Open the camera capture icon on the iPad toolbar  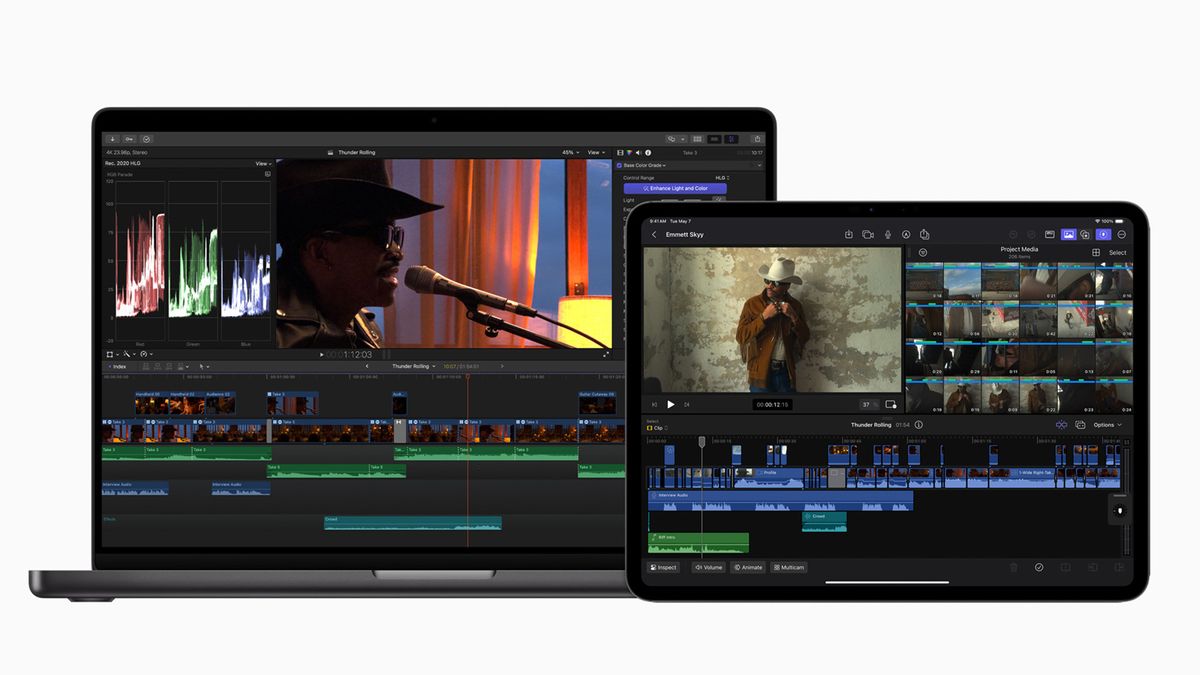tap(867, 233)
